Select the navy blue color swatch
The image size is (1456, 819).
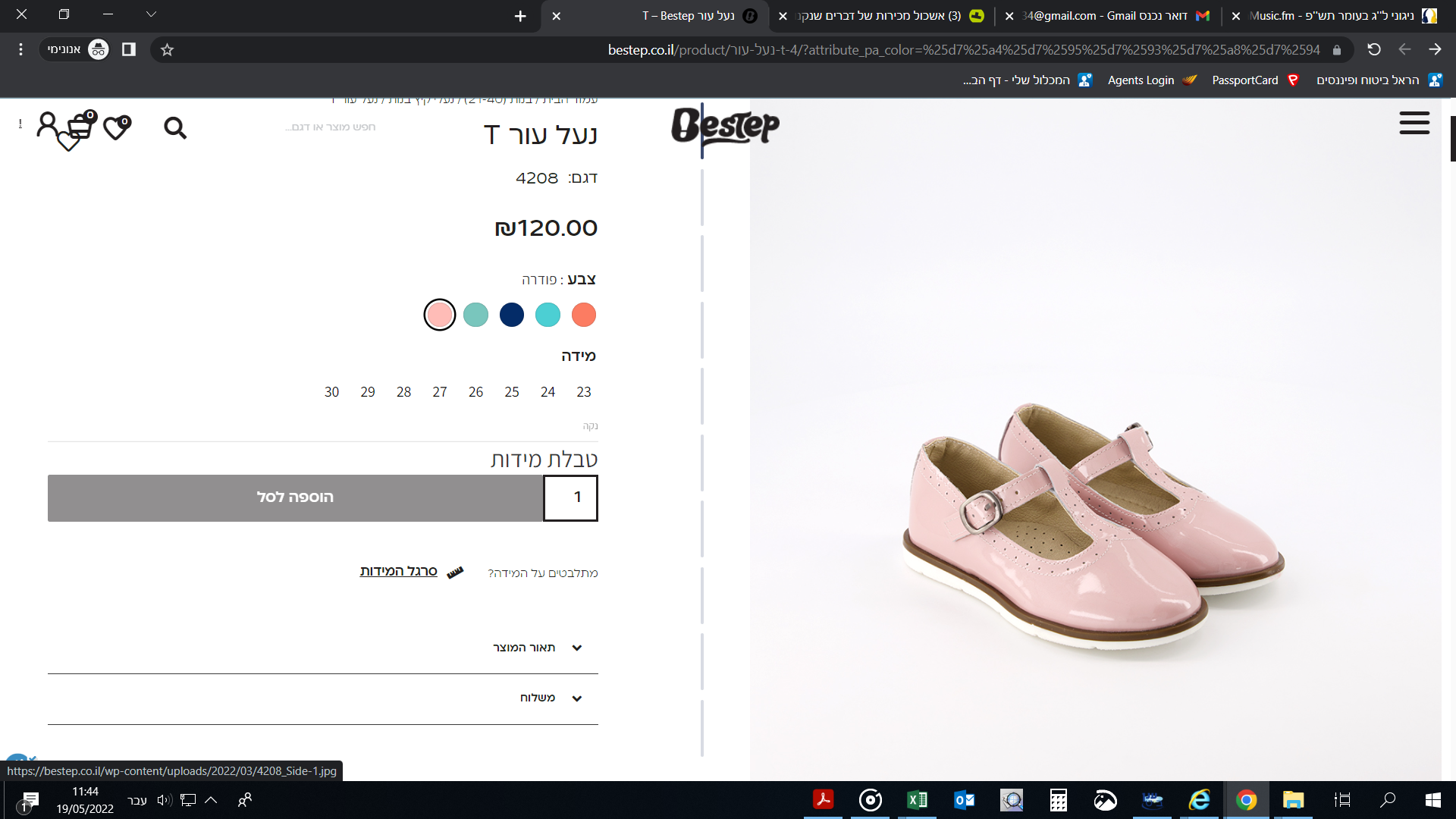(512, 315)
